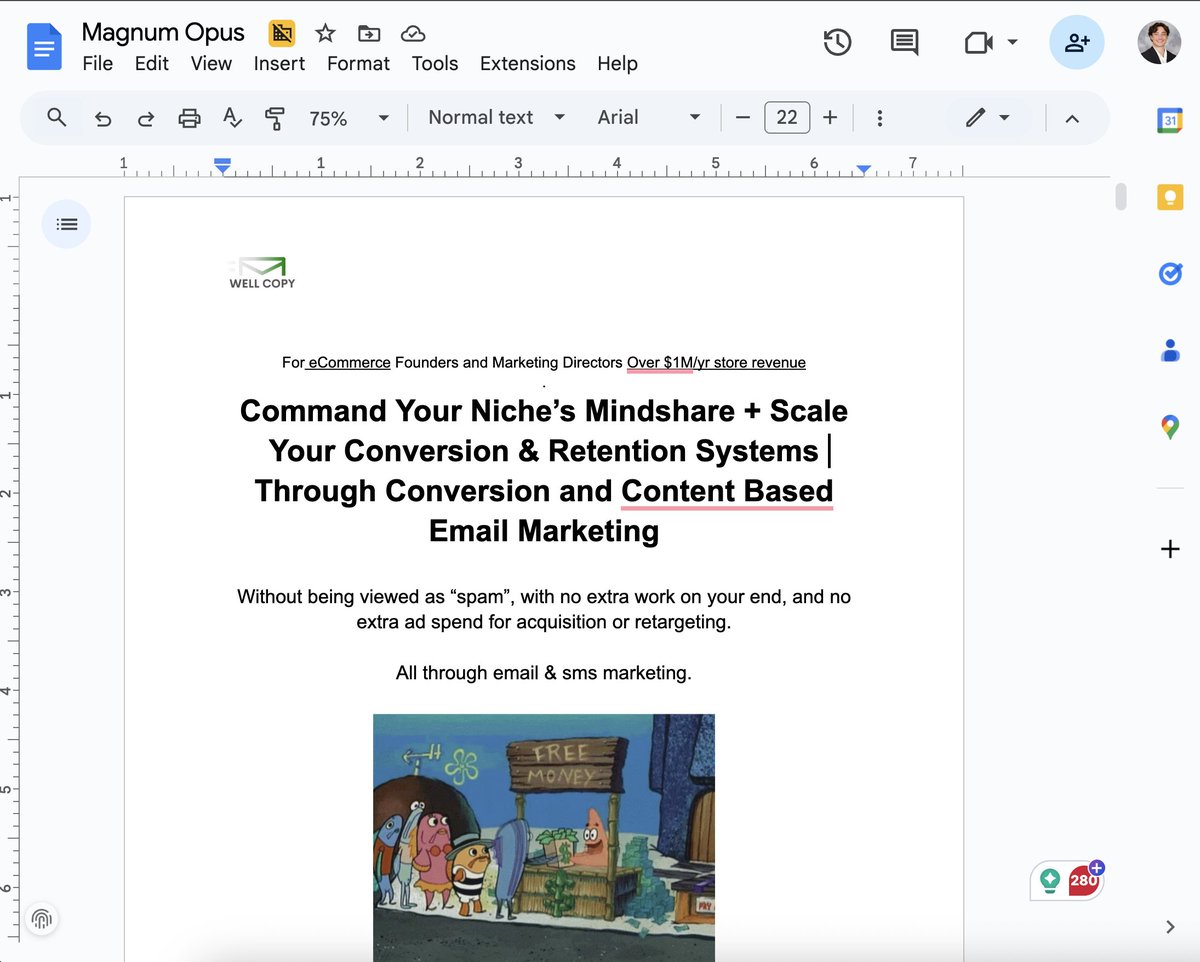The height and width of the screenshot is (962, 1200).
Task: Show the document outline
Action: pos(67,224)
